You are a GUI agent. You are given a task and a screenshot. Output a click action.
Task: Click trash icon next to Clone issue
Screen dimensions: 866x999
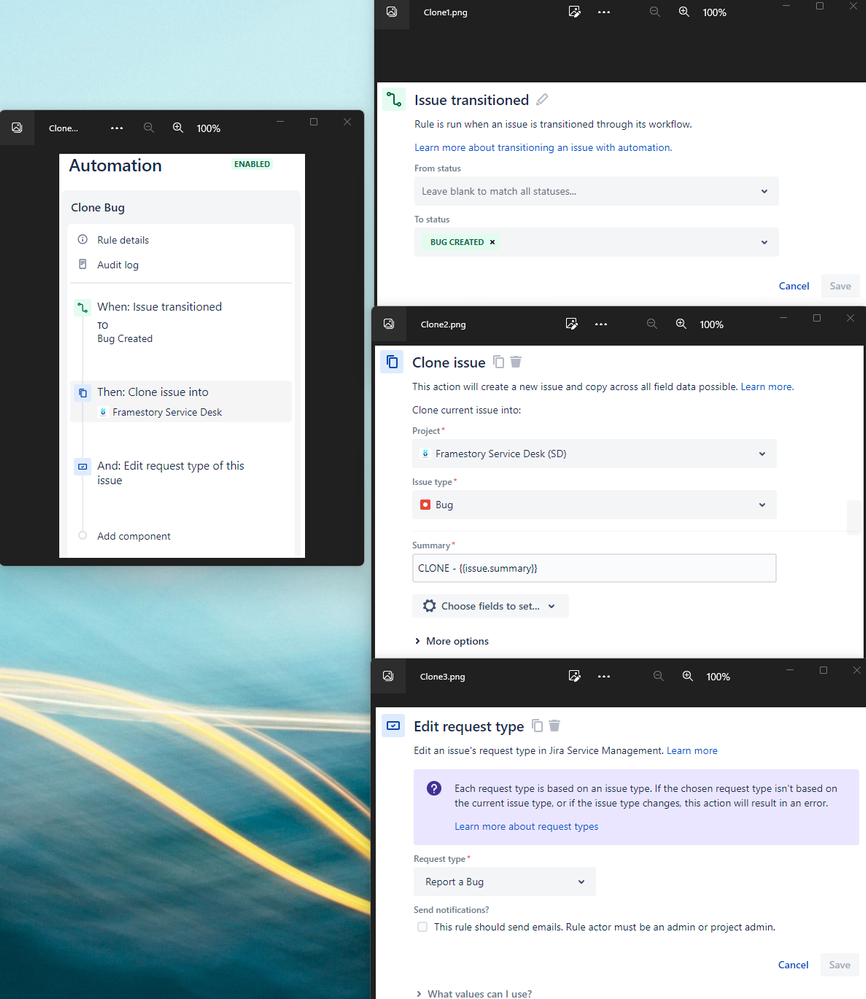click(x=516, y=362)
